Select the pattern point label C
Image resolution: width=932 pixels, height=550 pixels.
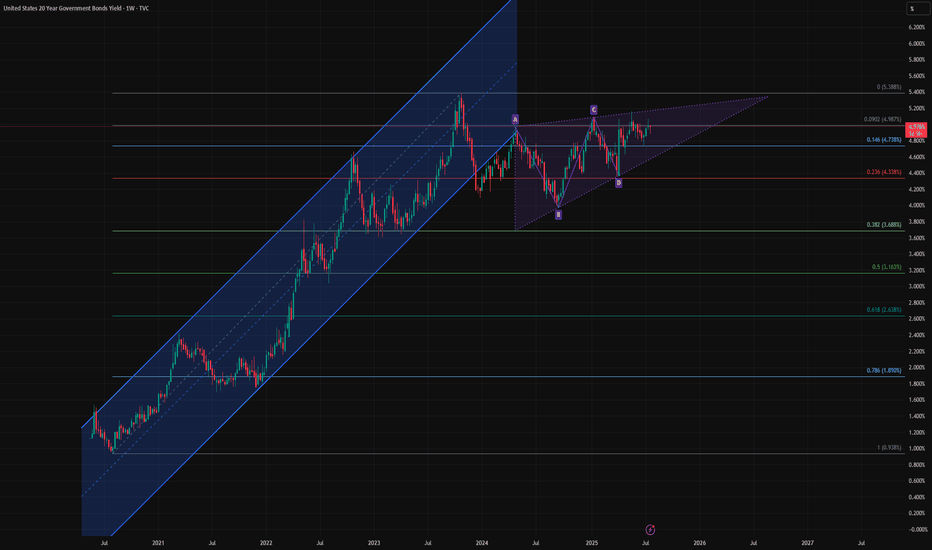pyautogui.click(x=593, y=110)
